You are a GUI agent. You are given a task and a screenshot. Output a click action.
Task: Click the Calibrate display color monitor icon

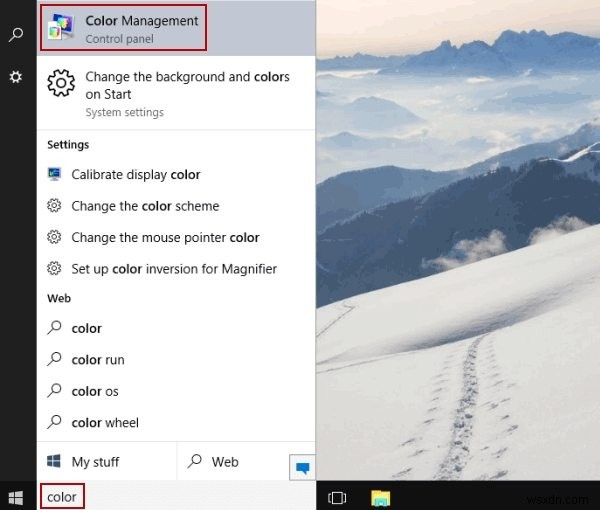[x=54, y=174]
